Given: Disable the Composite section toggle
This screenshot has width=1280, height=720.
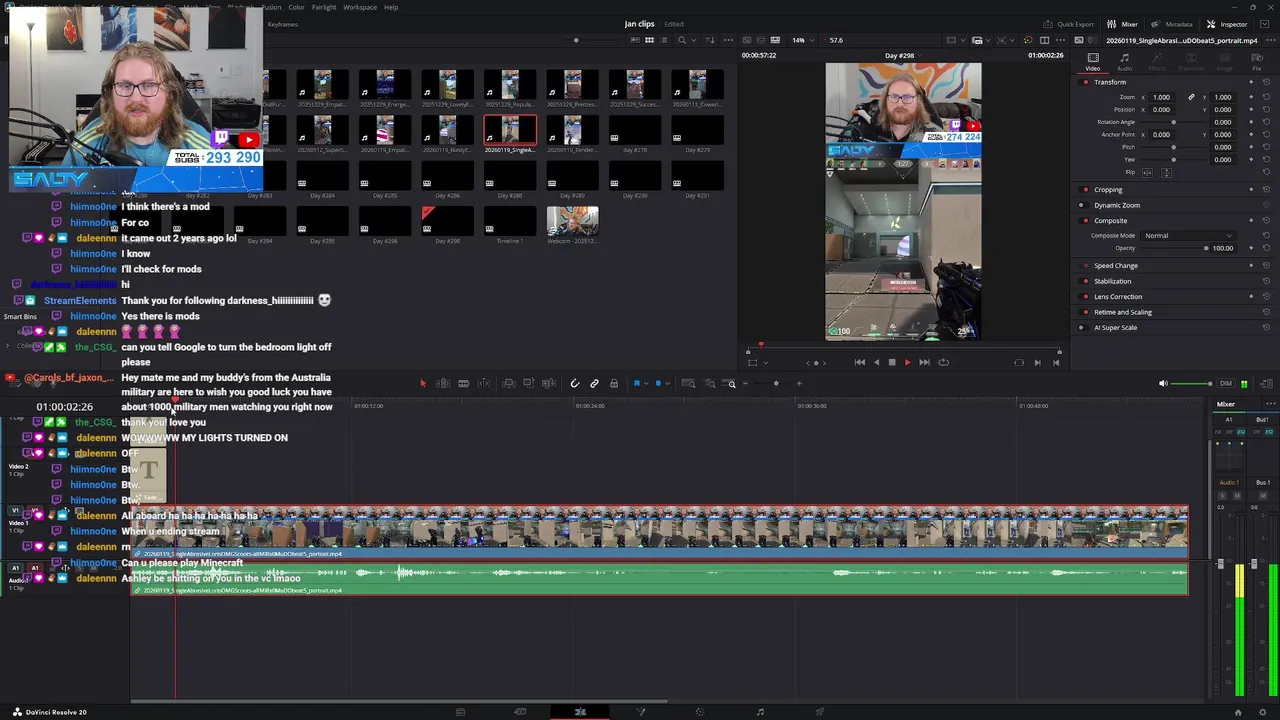Looking at the screenshot, I should tap(1085, 220).
